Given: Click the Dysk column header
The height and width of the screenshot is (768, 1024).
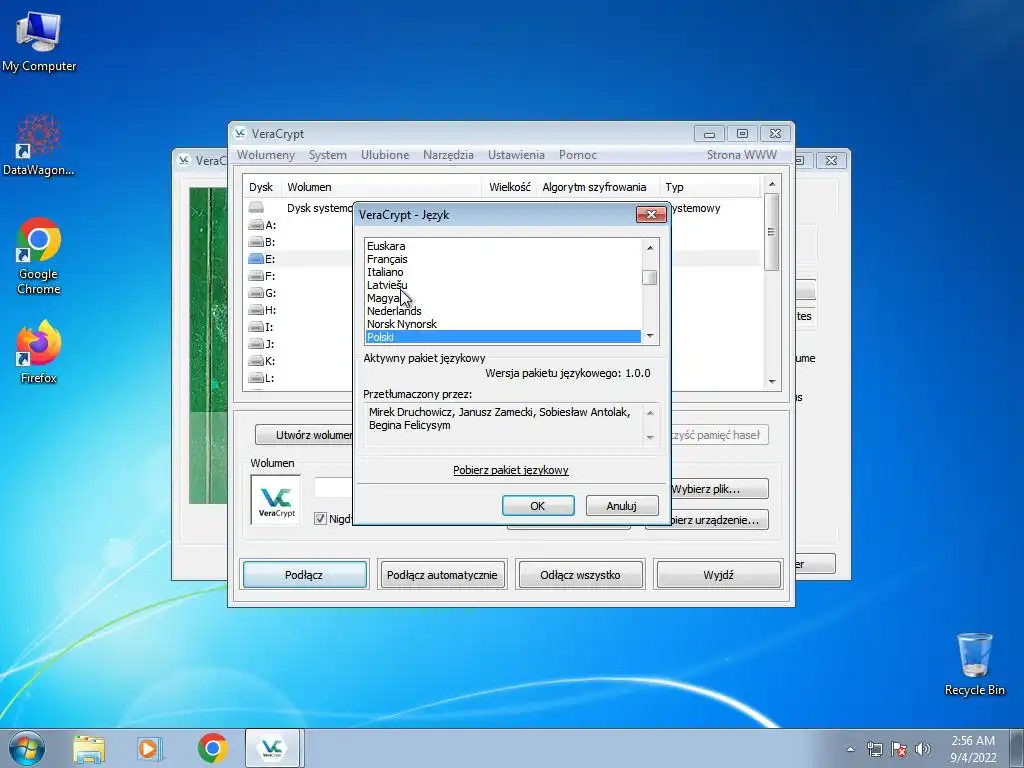Looking at the screenshot, I should coord(262,187).
